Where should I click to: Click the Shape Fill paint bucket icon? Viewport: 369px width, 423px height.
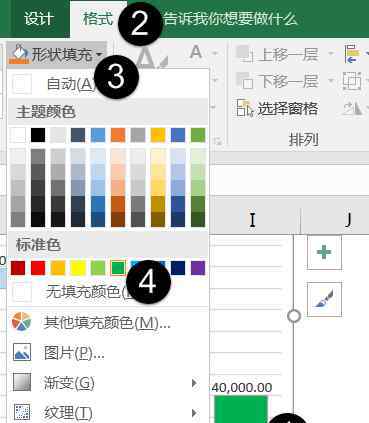click(x=19, y=54)
